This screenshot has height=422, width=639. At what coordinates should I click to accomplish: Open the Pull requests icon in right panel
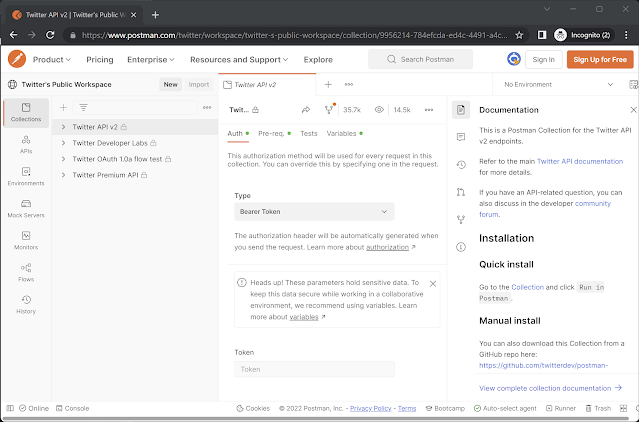tap(461, 192)
